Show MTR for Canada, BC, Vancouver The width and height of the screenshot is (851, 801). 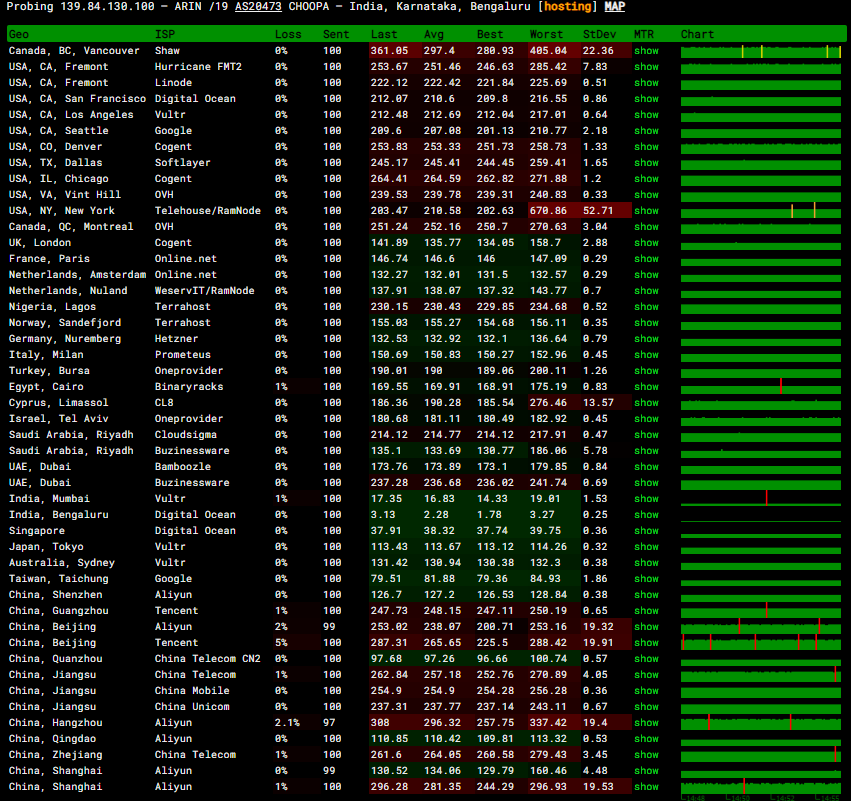(646, 50)
